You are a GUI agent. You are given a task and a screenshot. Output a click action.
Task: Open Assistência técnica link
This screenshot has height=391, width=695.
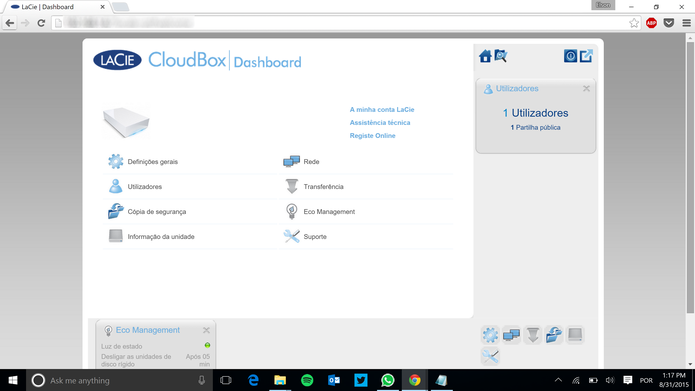[380, 122]
